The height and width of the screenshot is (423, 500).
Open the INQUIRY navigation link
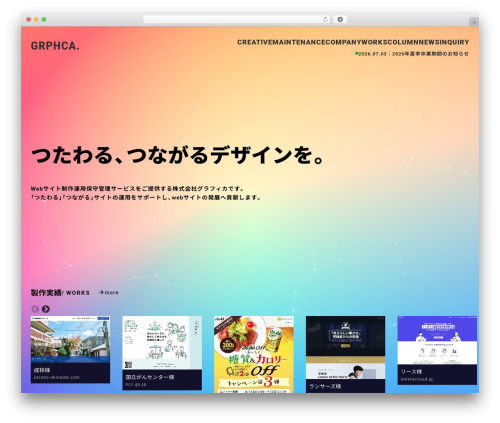(454, 42)
